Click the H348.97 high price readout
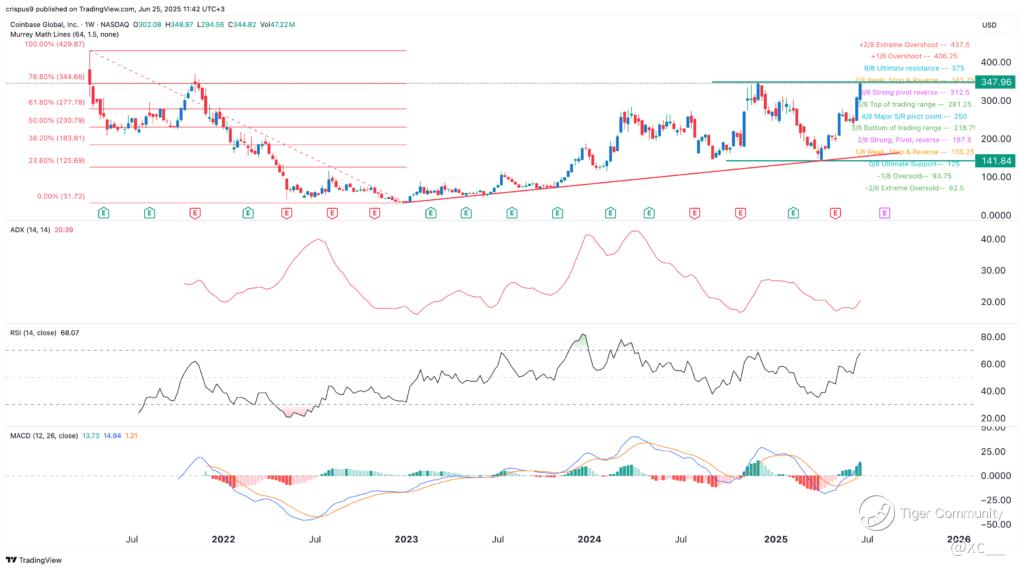Image resolution: width=1024 pixels, height=570 pixels. pyautogui.click(x=179, y=25)
